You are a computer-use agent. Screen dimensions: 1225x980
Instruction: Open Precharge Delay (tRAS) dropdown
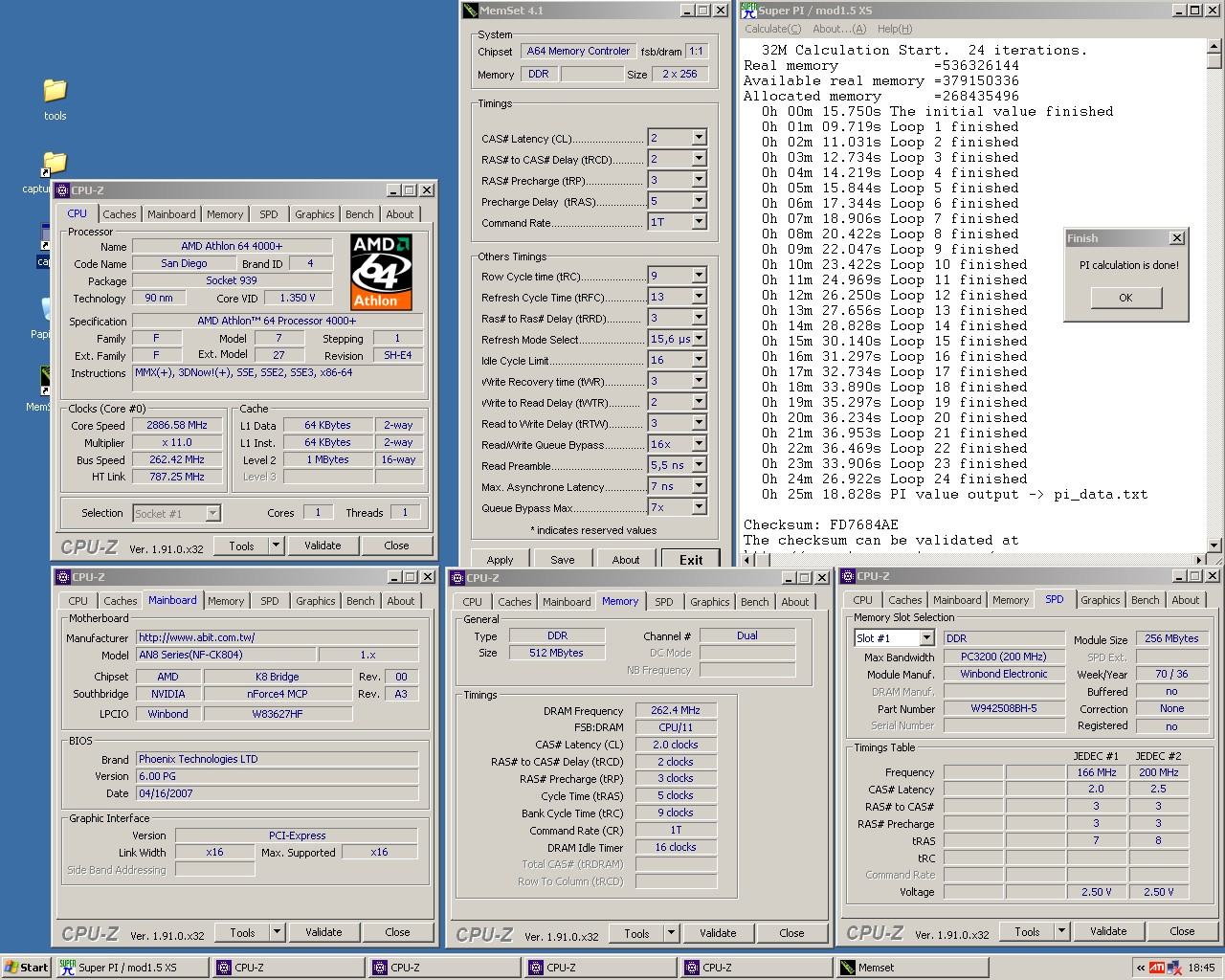coord(699,201)
